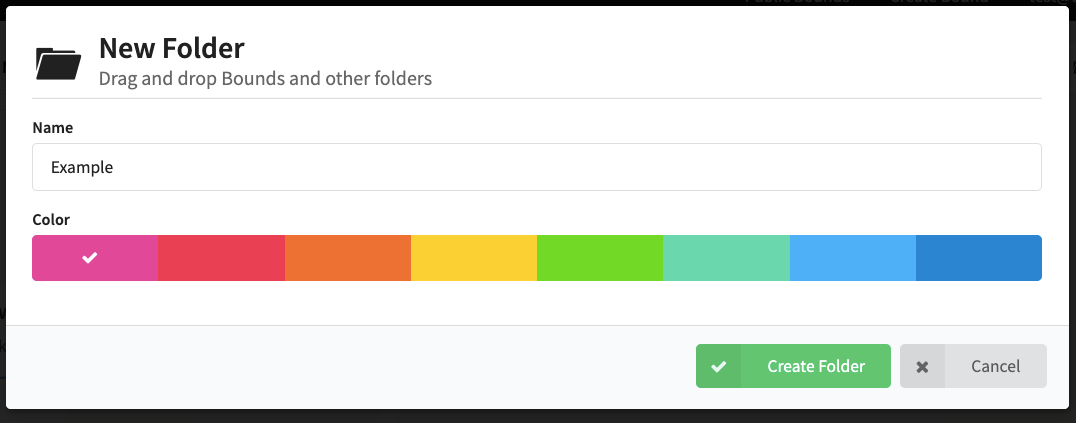Select the yellow color swatch
Viewport: 1076px width, 423px height.
point(473,258)
